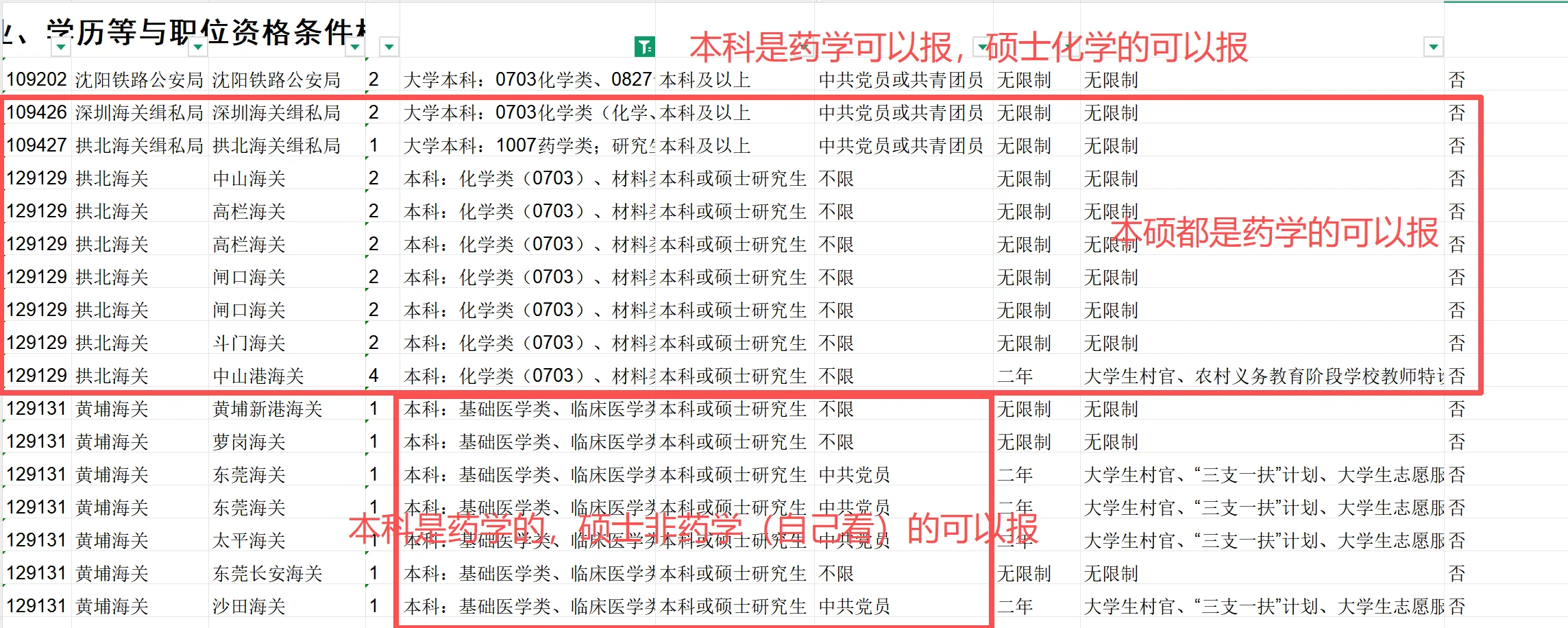Click 中共党员 in the 沙田海关 row

tap(855, 606)
